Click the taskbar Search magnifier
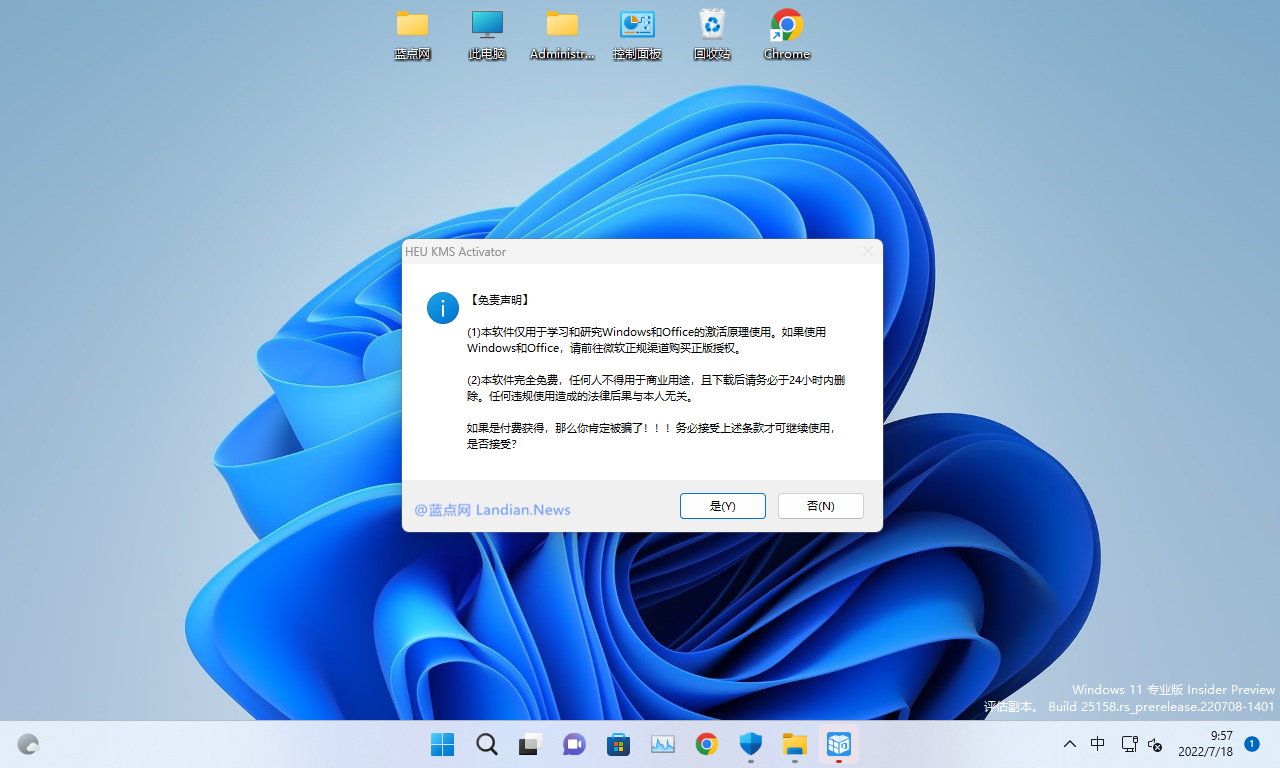This screenshot has height=768, width=1280. coord(486,744)
